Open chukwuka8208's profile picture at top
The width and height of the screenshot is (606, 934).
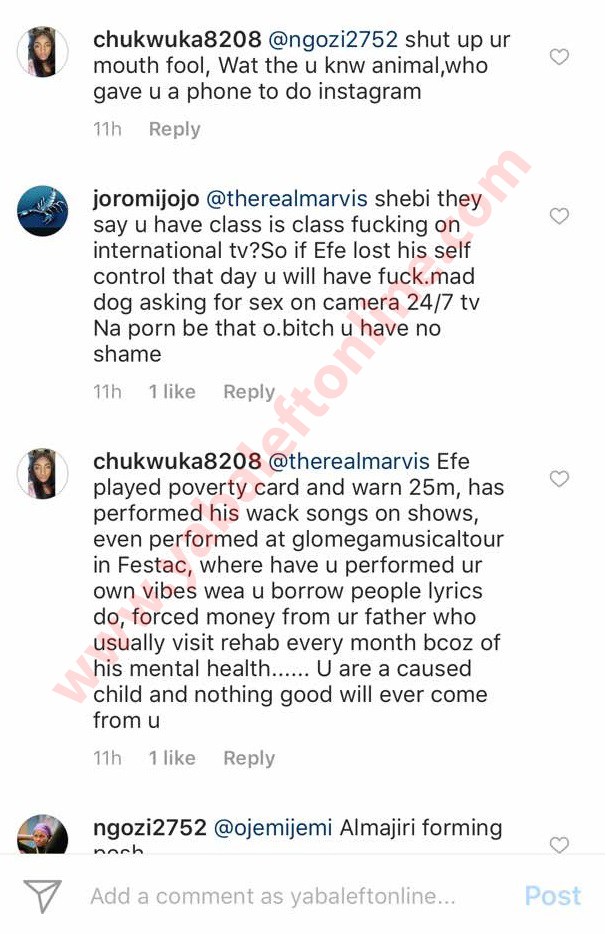coord(42,52)
